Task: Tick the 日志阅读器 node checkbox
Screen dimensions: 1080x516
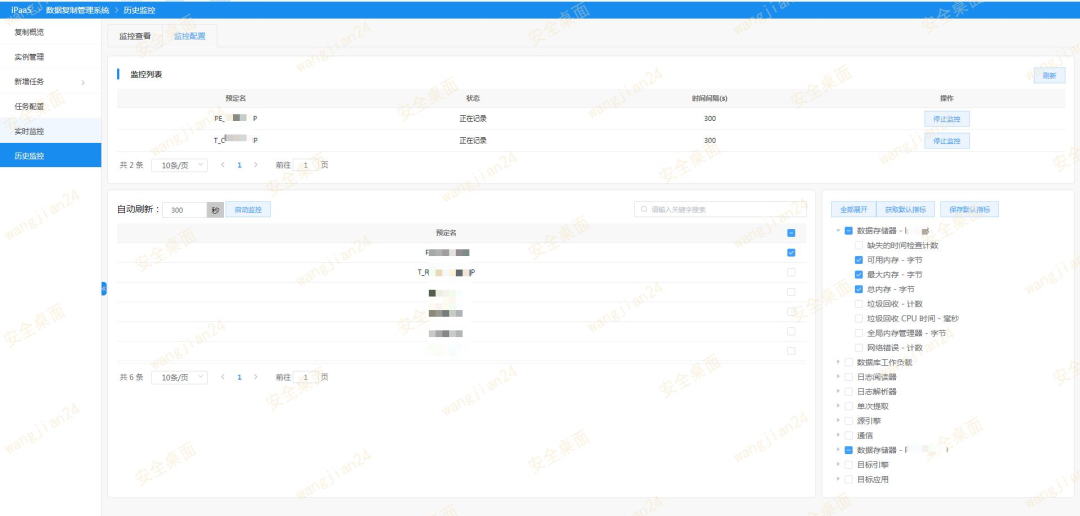Action: coord(849,377)
